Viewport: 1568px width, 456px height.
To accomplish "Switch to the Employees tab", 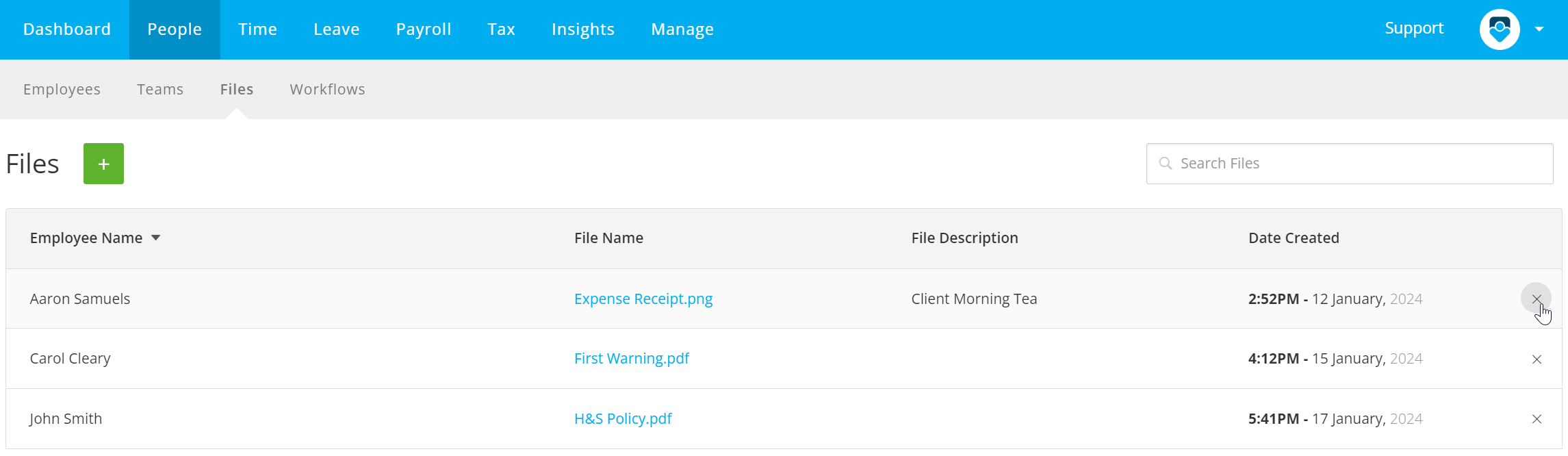I will (x=62, y=89).
